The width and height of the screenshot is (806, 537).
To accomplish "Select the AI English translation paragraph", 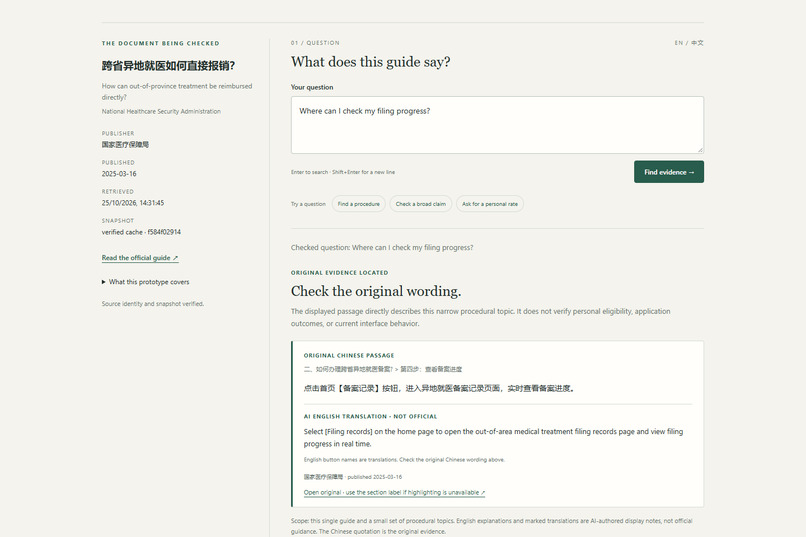I will (x=493, y=438).
